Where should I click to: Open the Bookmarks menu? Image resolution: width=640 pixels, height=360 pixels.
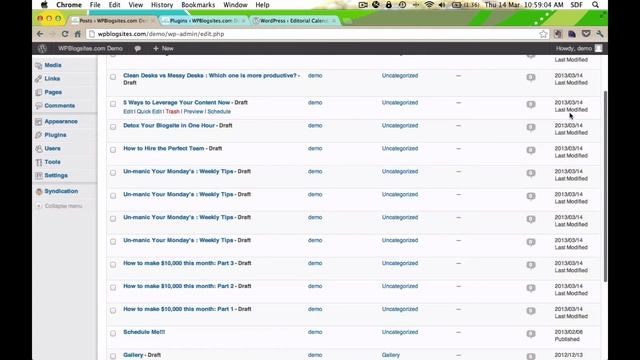(198, 5)
